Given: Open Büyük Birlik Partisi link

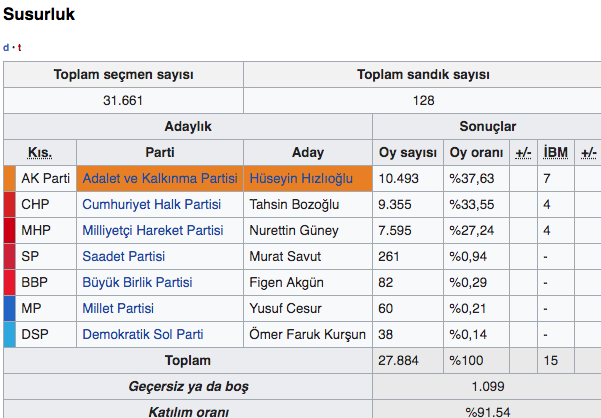Looking at the screenshot, I should (x=137, y=282).
